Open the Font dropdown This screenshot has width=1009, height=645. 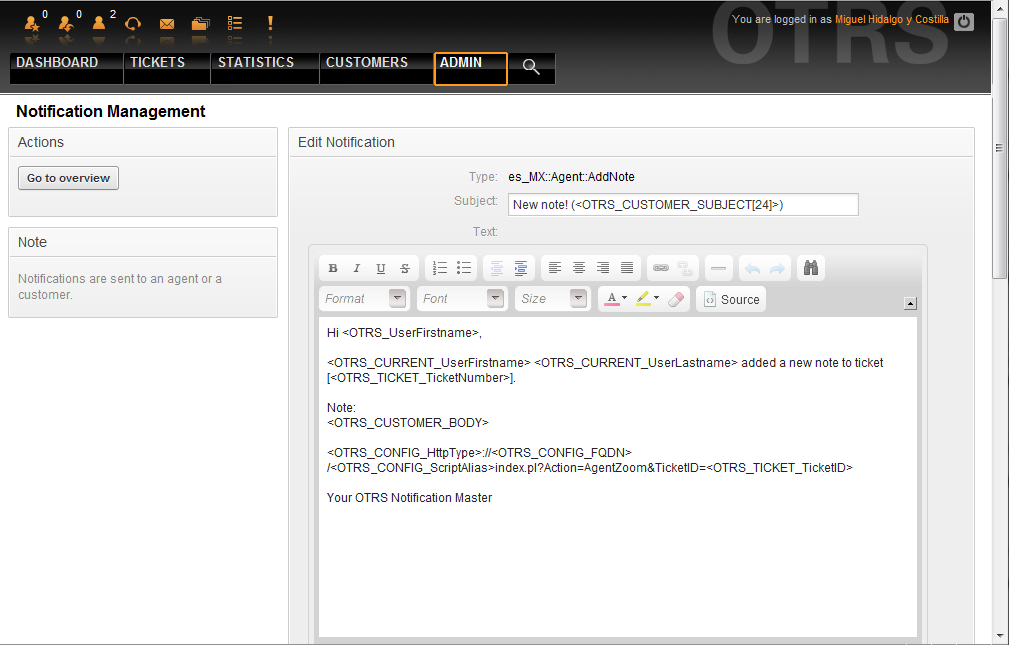462,299
